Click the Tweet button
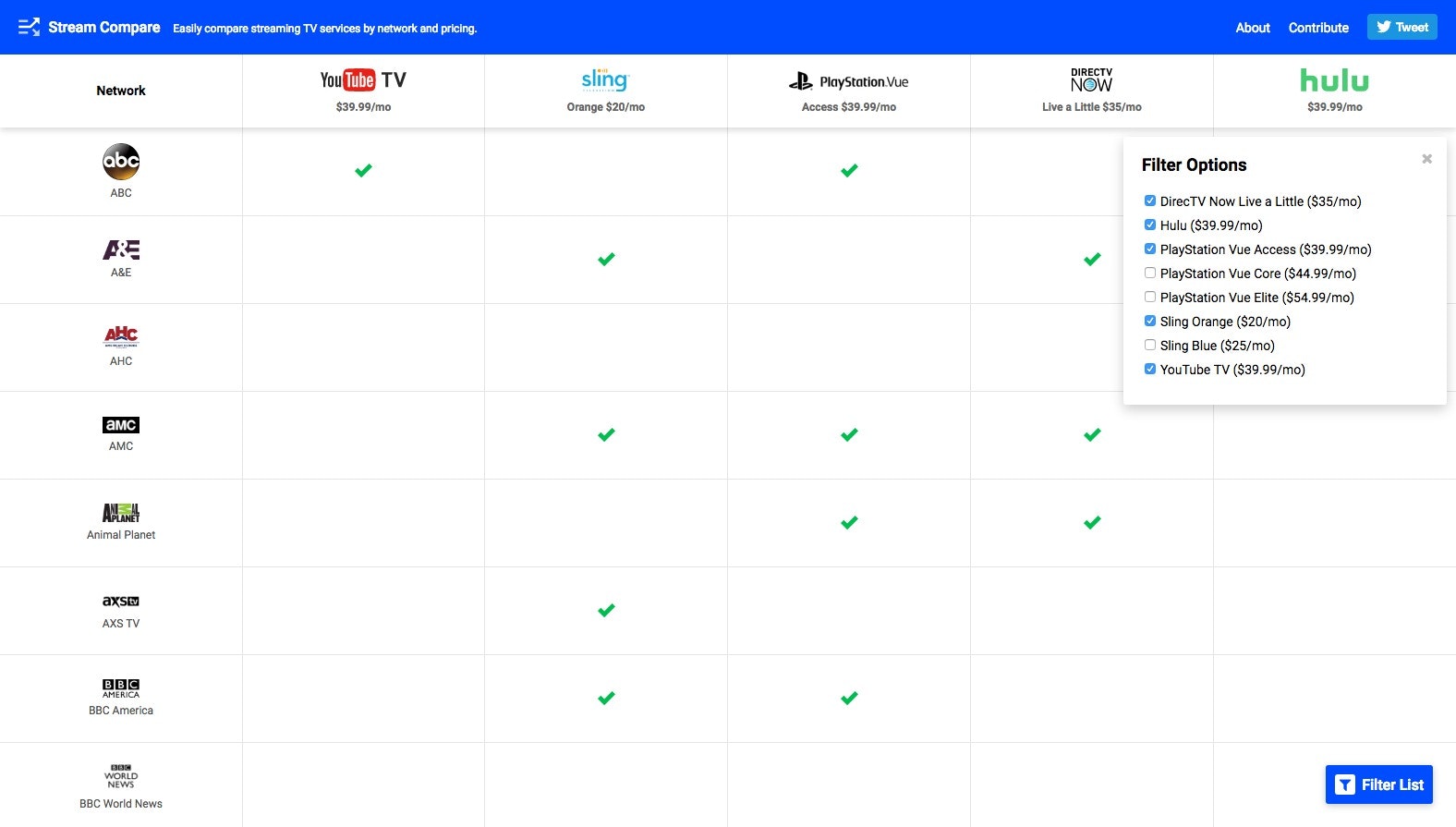Image resolution: width=1456 pixels, height=827 pixels. tap(1401, 27)
